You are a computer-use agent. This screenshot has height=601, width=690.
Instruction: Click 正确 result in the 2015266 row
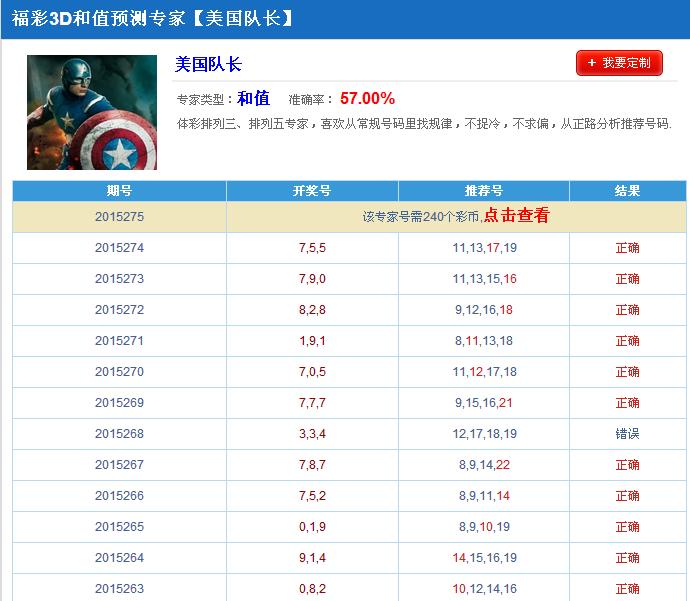pyautogui.click(x=628, y=496)
